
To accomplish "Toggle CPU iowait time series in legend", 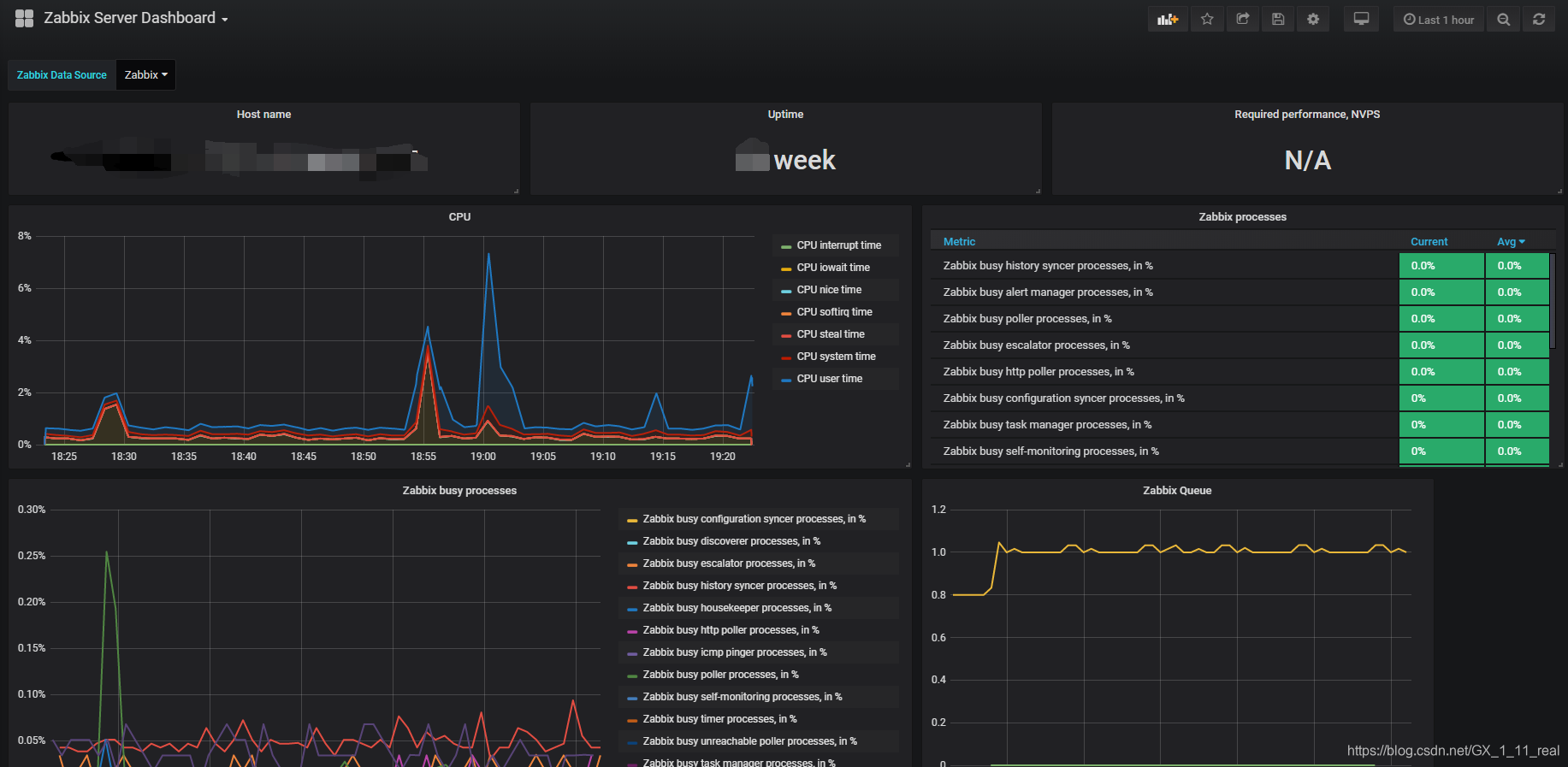I will [833, 268].
